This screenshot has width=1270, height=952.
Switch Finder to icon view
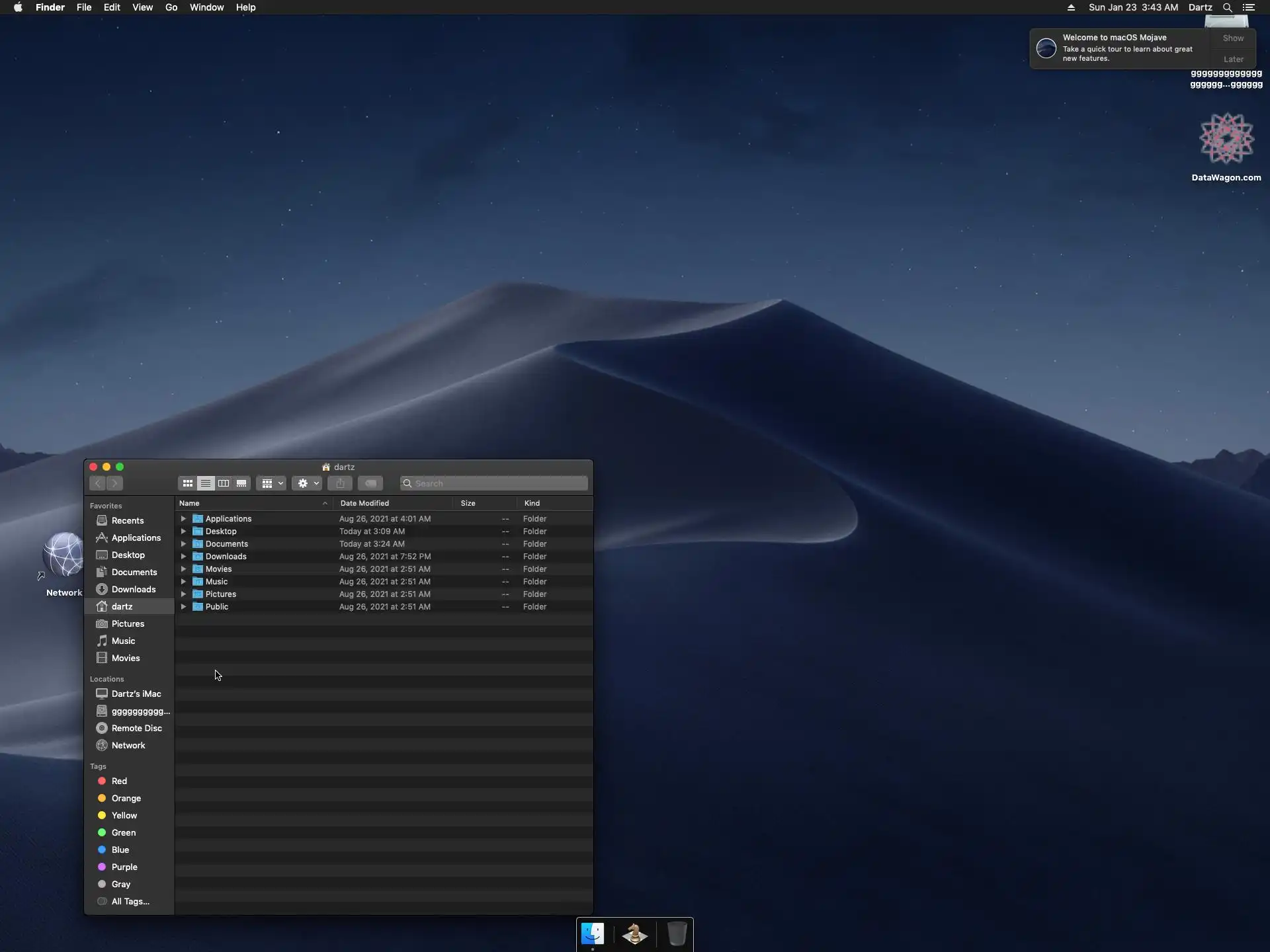pos(188,483)
